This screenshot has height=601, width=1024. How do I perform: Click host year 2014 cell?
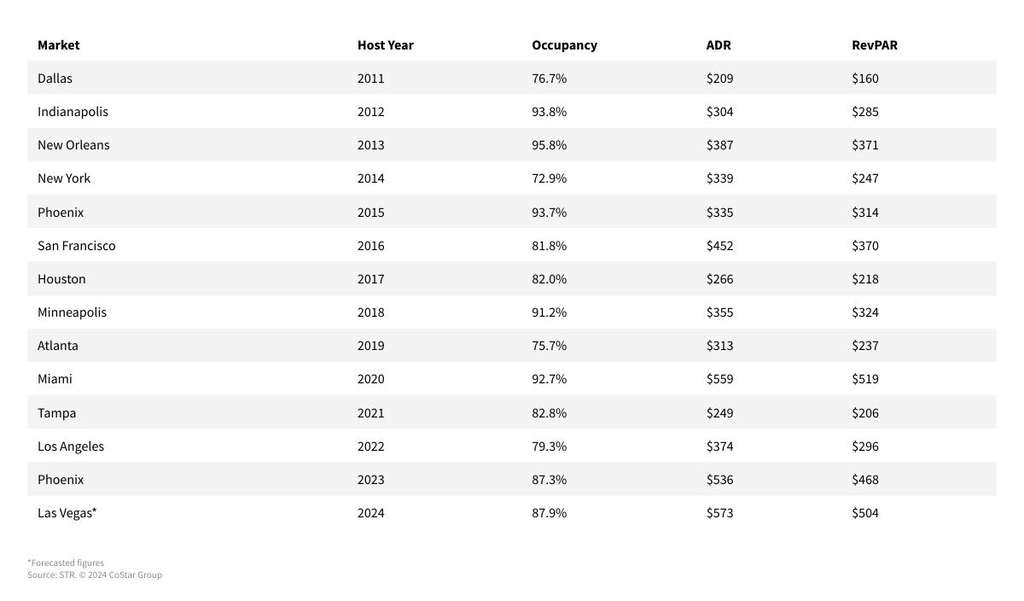click(x=371, y=179)
